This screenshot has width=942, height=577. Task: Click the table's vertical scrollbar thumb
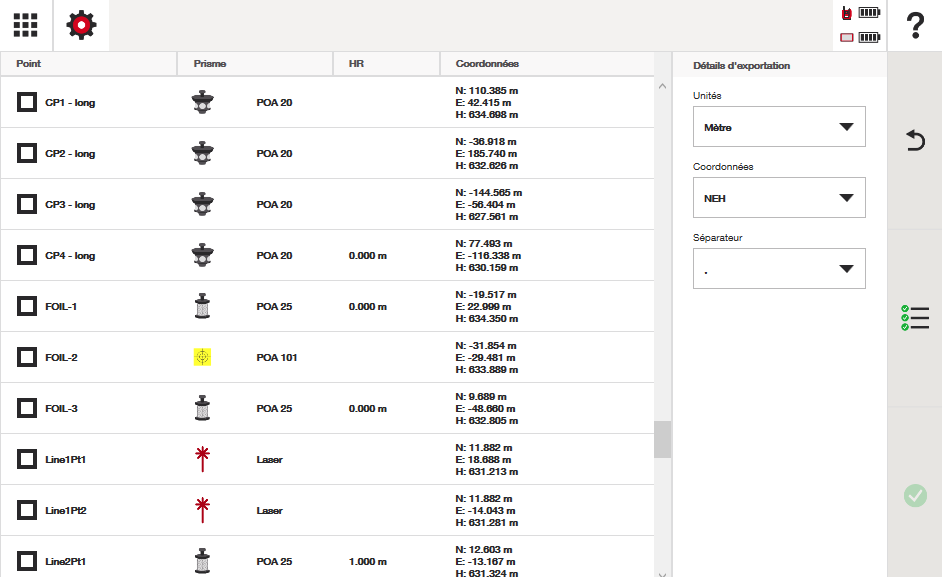(x=662, y=439)
